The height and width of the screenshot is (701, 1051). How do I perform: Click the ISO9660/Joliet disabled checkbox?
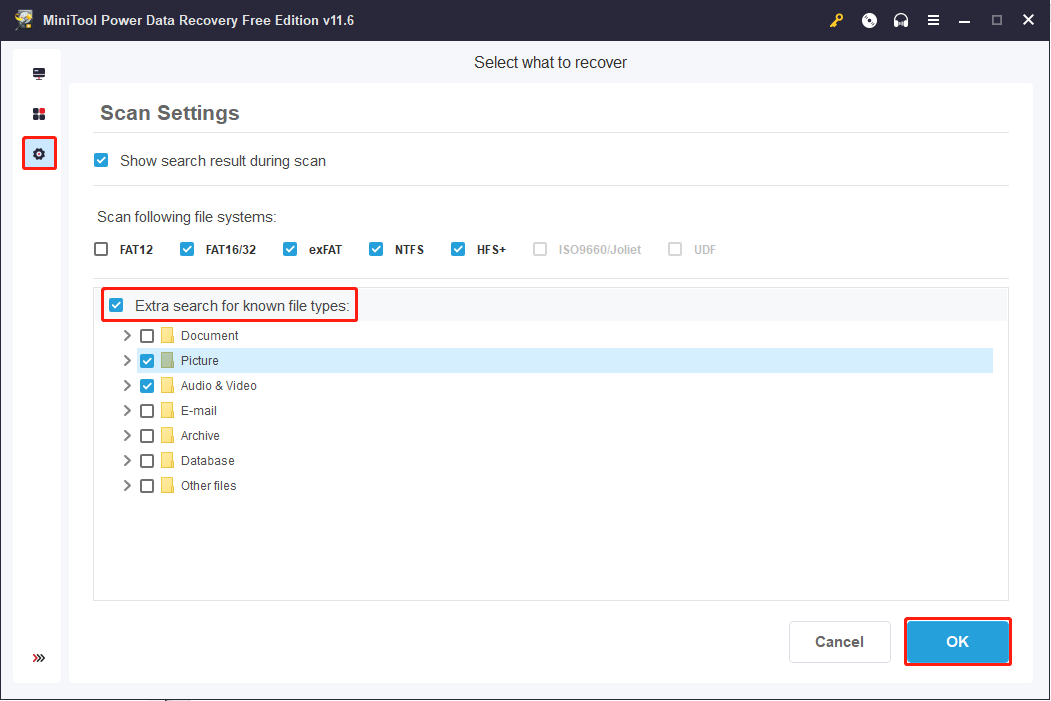click(540, 249)
